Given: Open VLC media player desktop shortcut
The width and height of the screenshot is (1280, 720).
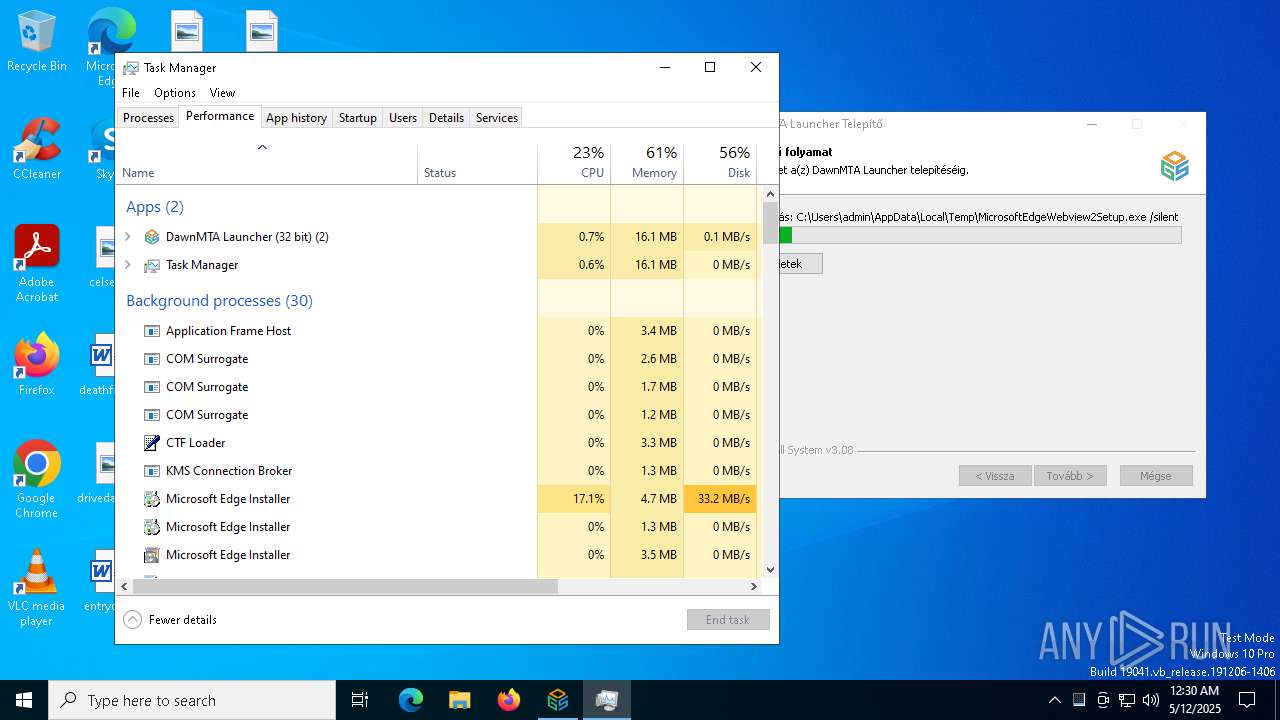Looking at the screenshot, I should (37, 588).
